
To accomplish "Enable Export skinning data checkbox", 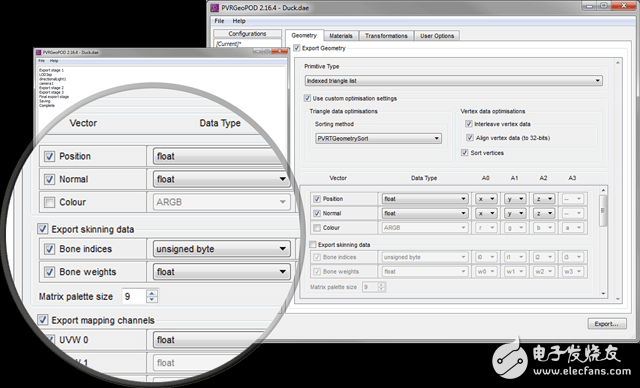I will pos(313,245).
